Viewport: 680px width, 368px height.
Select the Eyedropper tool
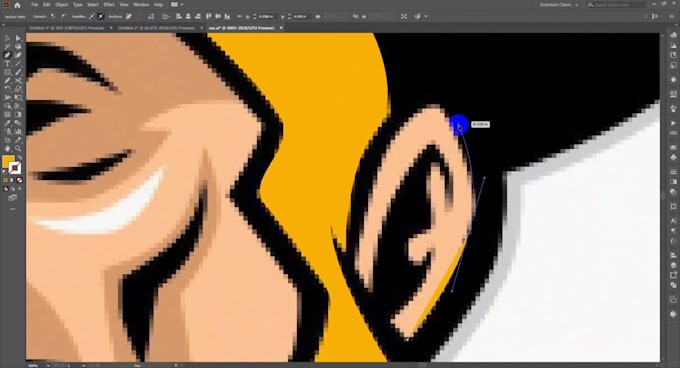[x=7, y=123]
